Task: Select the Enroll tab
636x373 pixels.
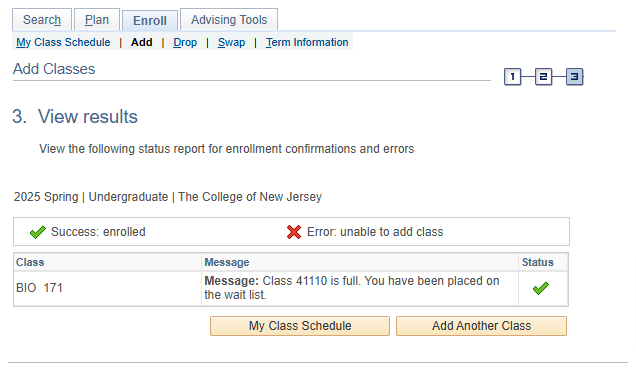Action: 150,20
